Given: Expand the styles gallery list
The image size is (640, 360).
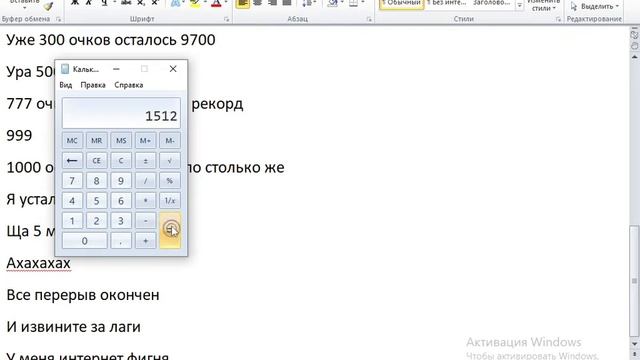Looking at the screenshot, I should coord(519,6).
